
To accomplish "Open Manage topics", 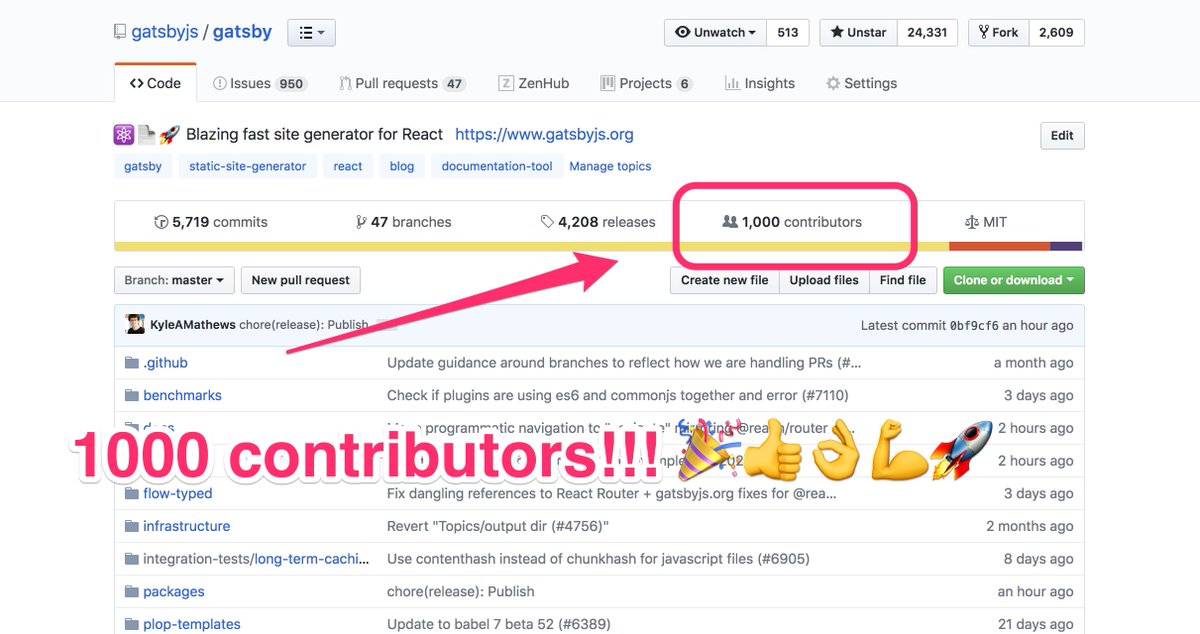I will tap(610, 166).
